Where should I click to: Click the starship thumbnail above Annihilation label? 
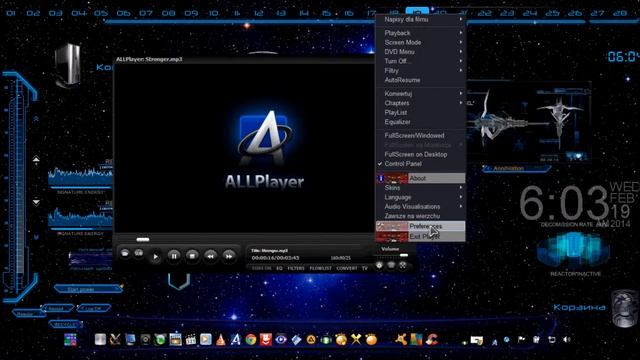coord(529,122)
